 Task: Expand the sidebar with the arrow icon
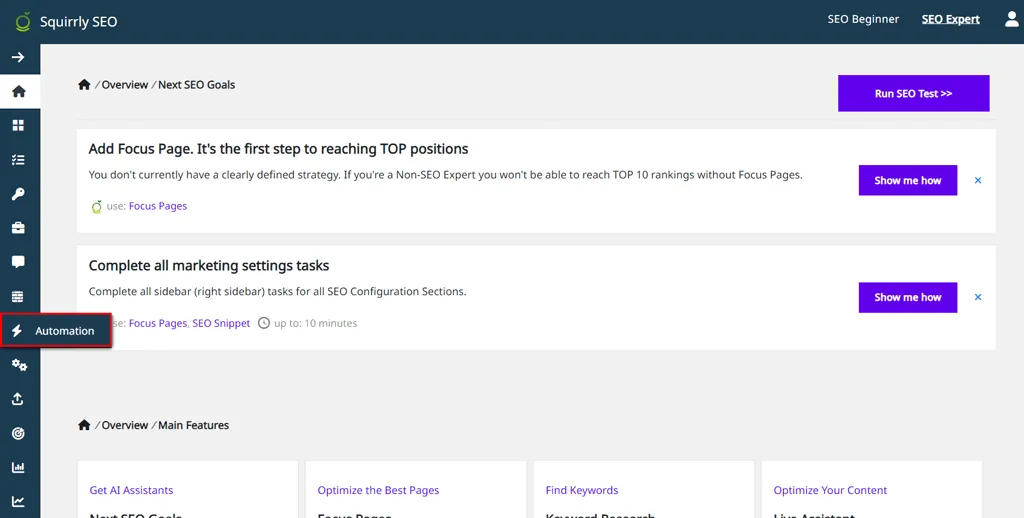[x=18, y=57]
